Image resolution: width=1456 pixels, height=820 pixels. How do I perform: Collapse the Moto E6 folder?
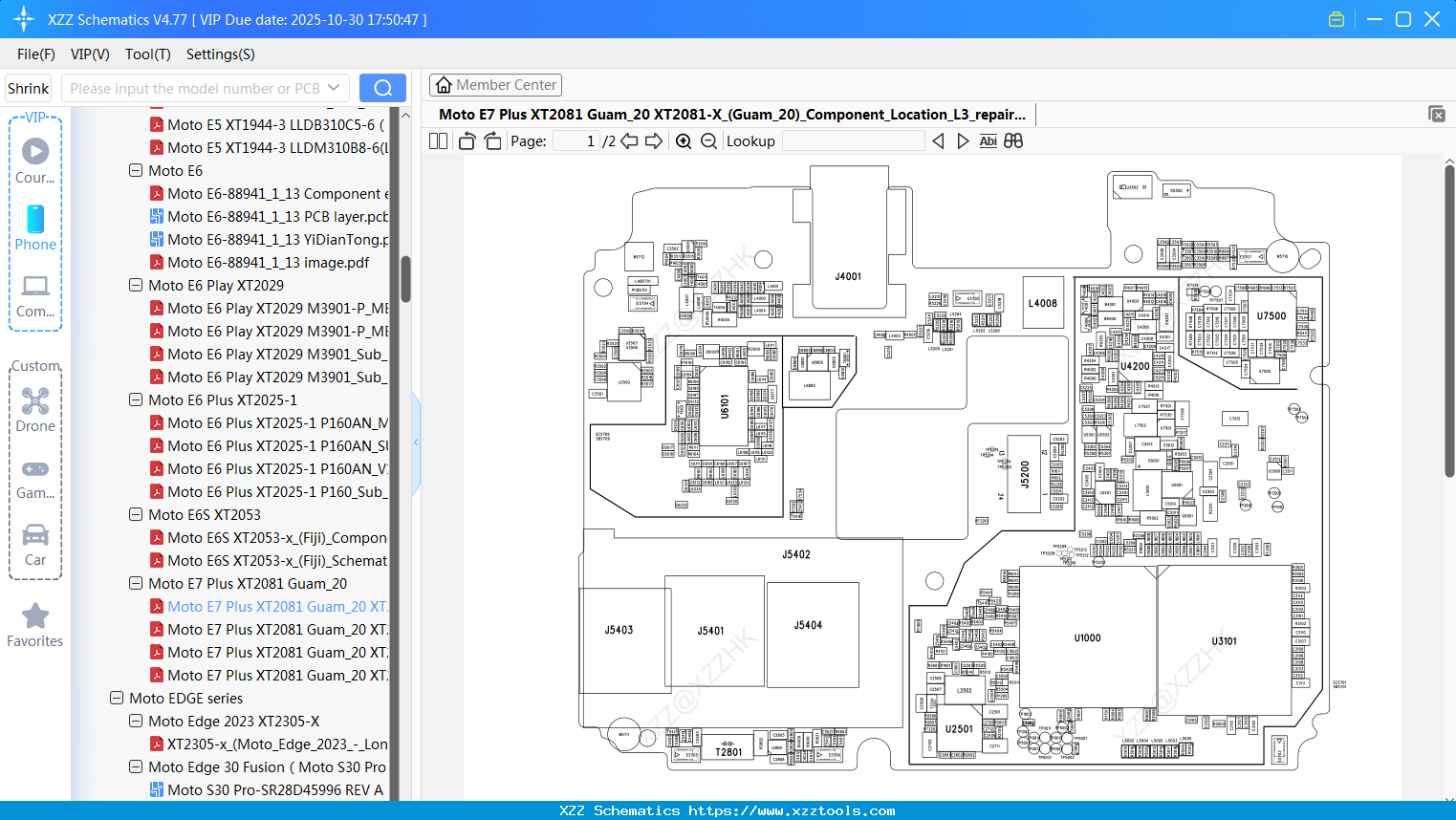pyautogui.click(x=136, y=170)
